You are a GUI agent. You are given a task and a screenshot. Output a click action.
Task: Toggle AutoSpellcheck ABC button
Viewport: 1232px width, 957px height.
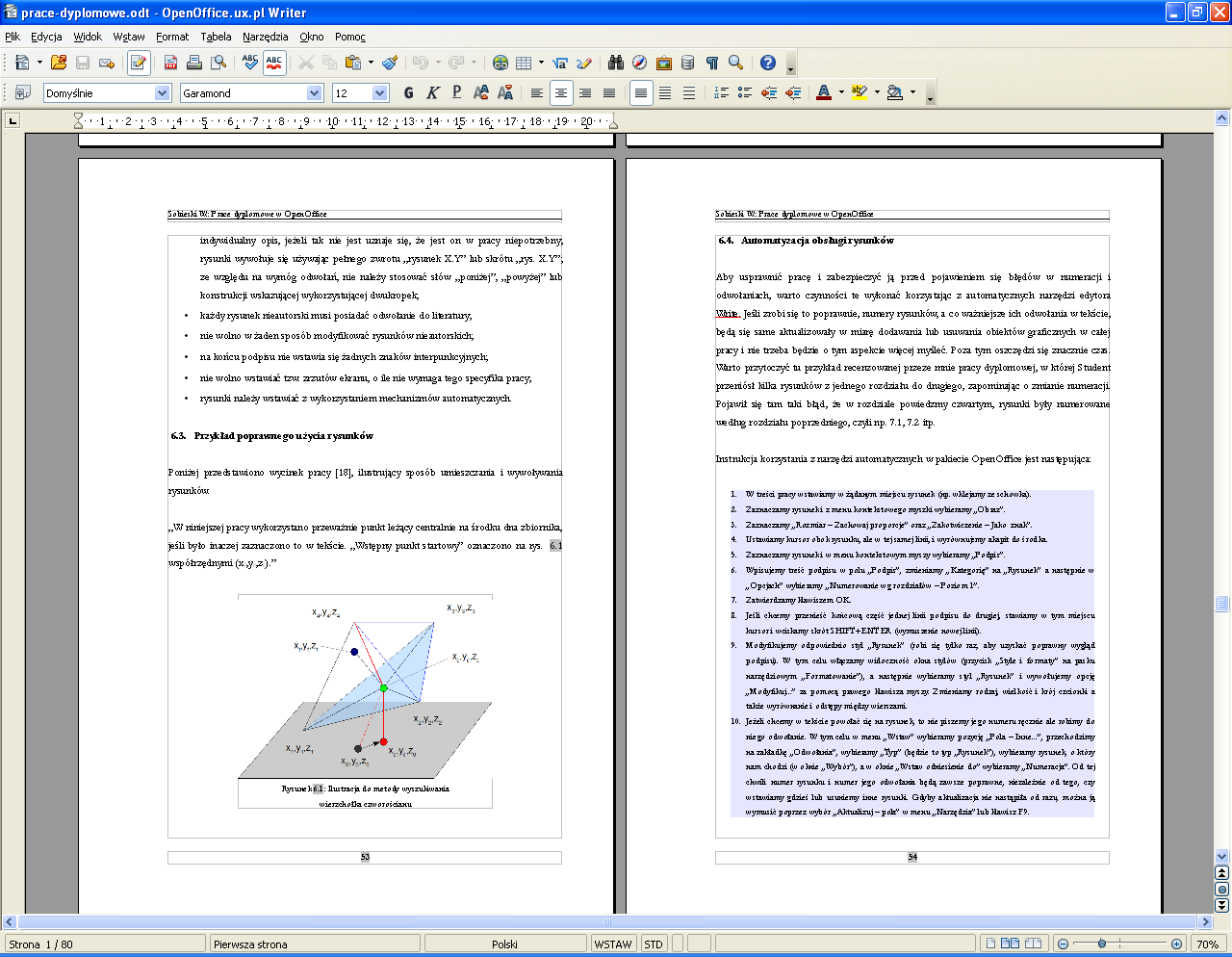pos(274,63)
